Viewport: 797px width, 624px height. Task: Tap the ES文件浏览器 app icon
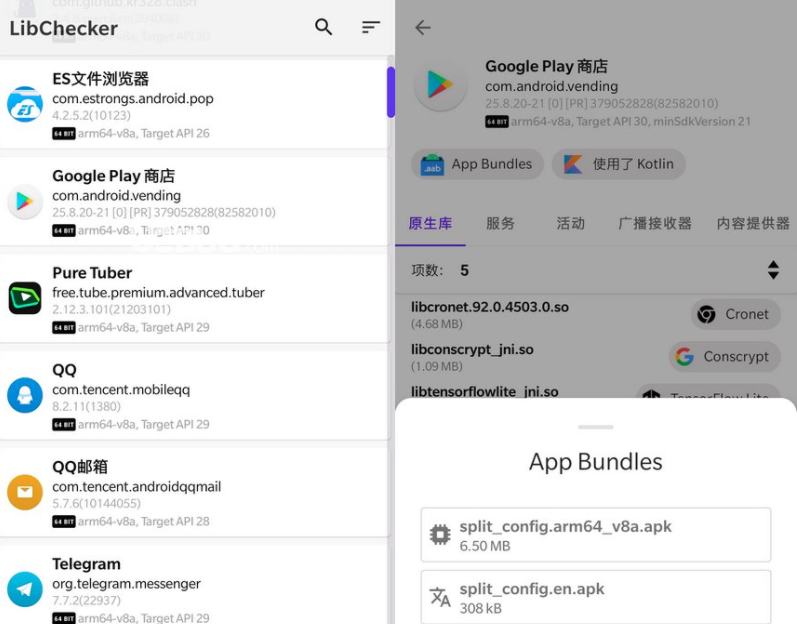(25, 105)
